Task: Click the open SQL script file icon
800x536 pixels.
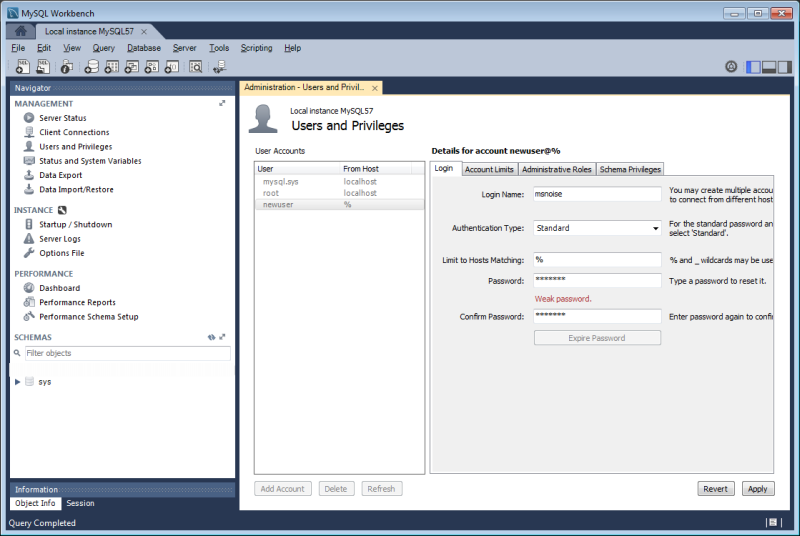Action: click(43, 66)
